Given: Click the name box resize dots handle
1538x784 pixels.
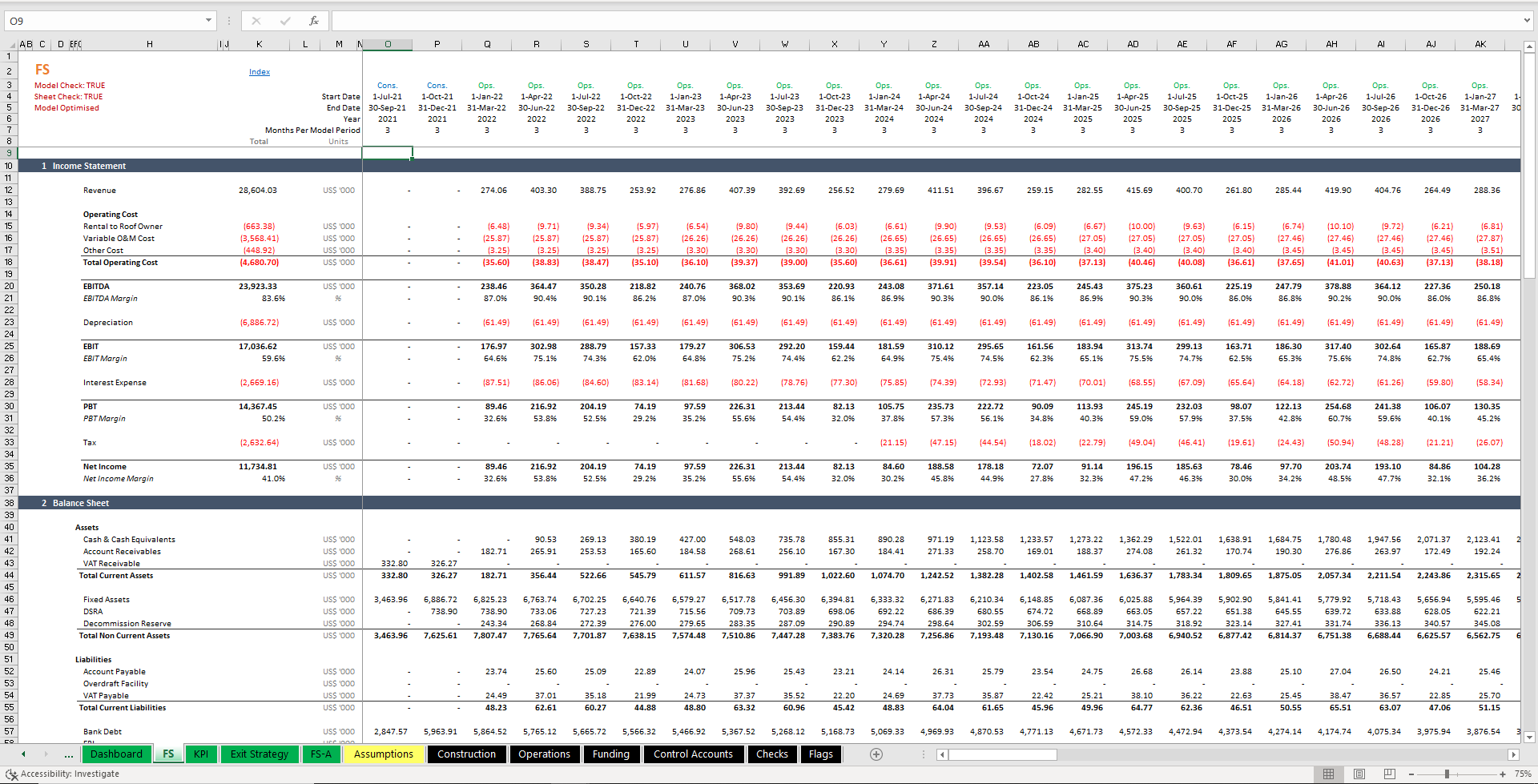Looking at the screenshot, I should tap(229, 21).
